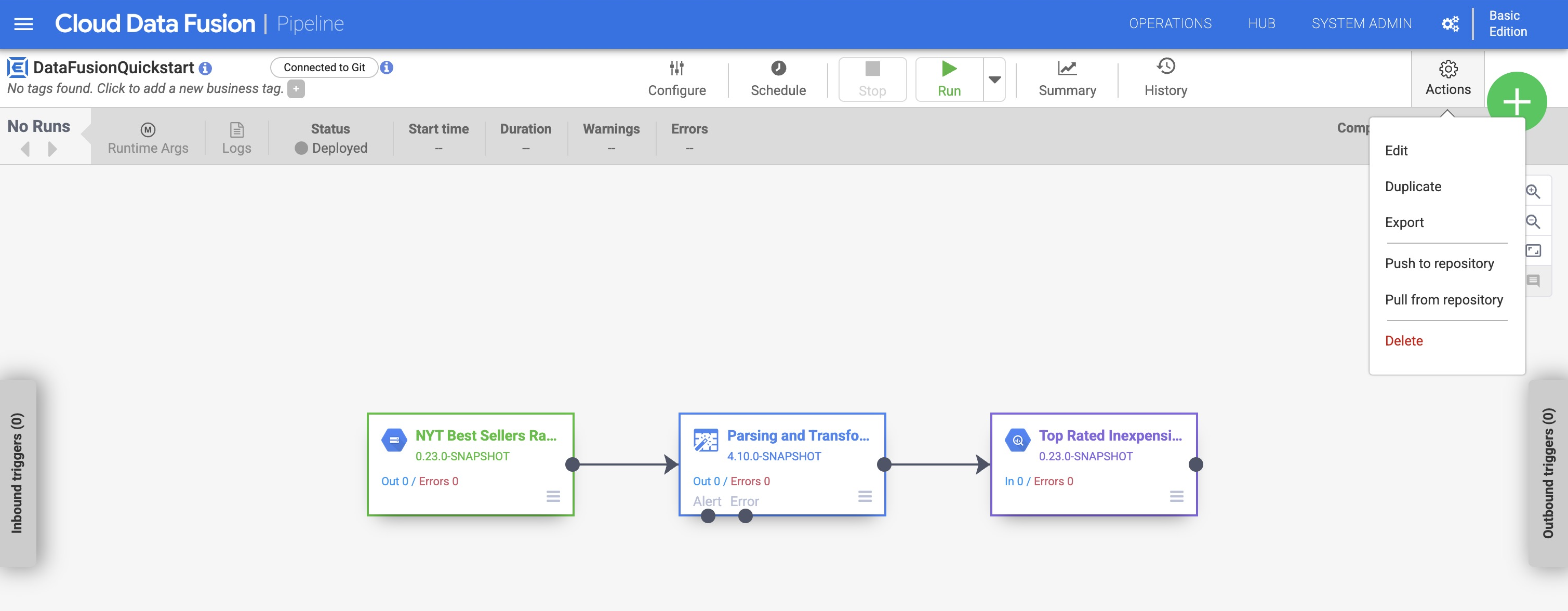Click the Deployed status indicator
Screen dimensions: 1568x611
click(331, 147)
